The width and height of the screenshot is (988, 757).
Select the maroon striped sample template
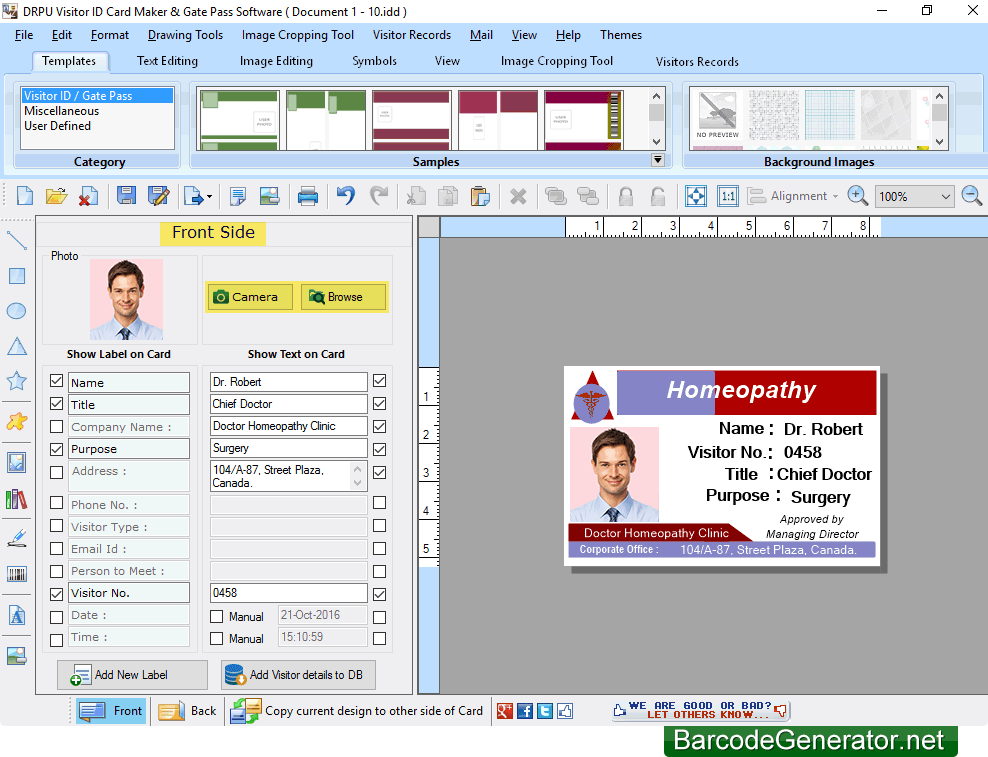point(411,120)
